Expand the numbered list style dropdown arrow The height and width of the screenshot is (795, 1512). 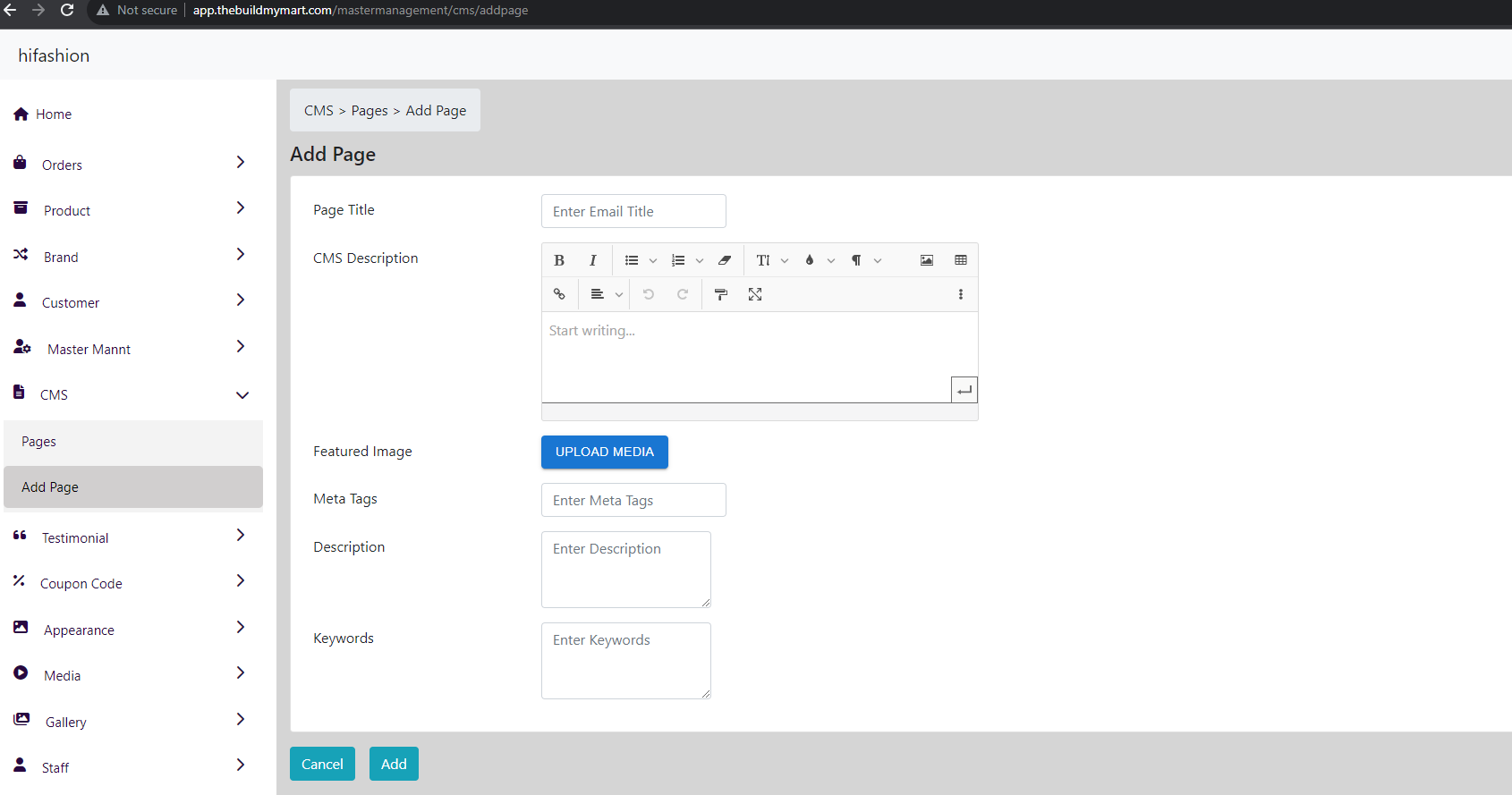pos(700,261)
